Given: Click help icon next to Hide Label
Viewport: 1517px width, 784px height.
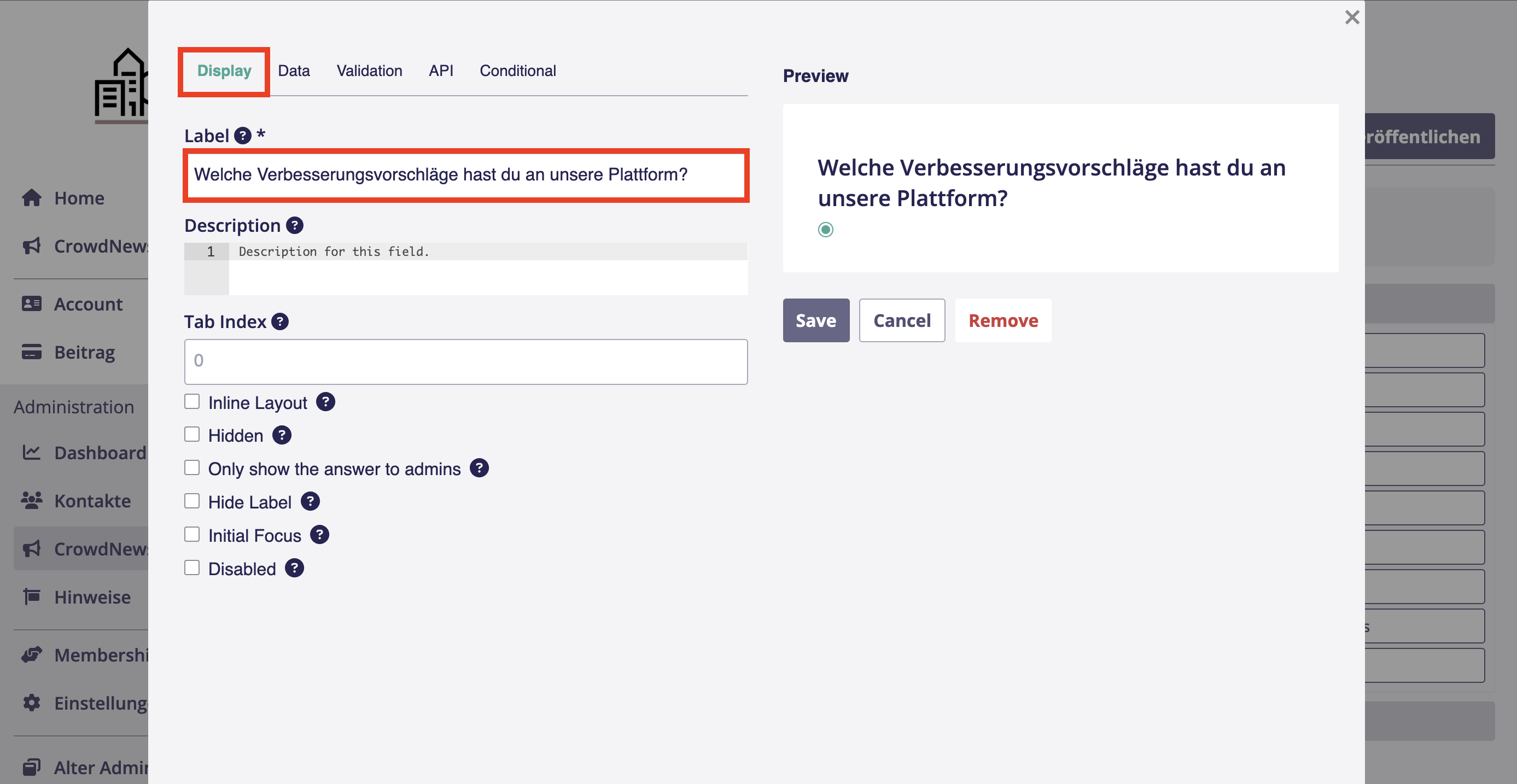Looking at the screenshot, I should click(x=311, y=501).
